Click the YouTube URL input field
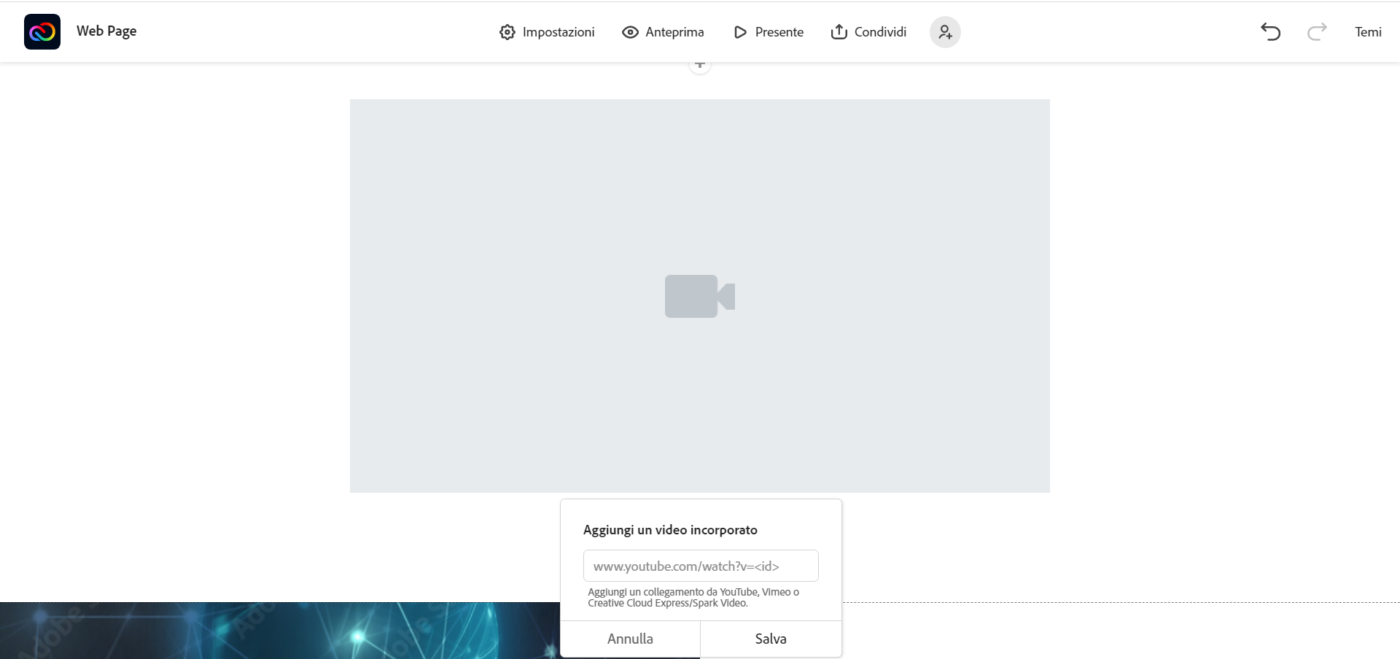This screenshot has width=1400, height=659. 700,565
